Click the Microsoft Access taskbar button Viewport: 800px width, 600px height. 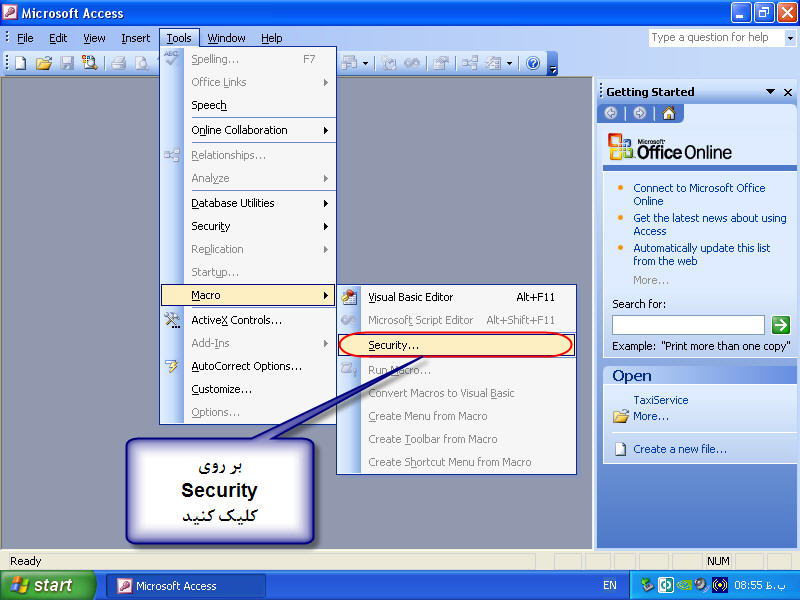pos(186,586)
